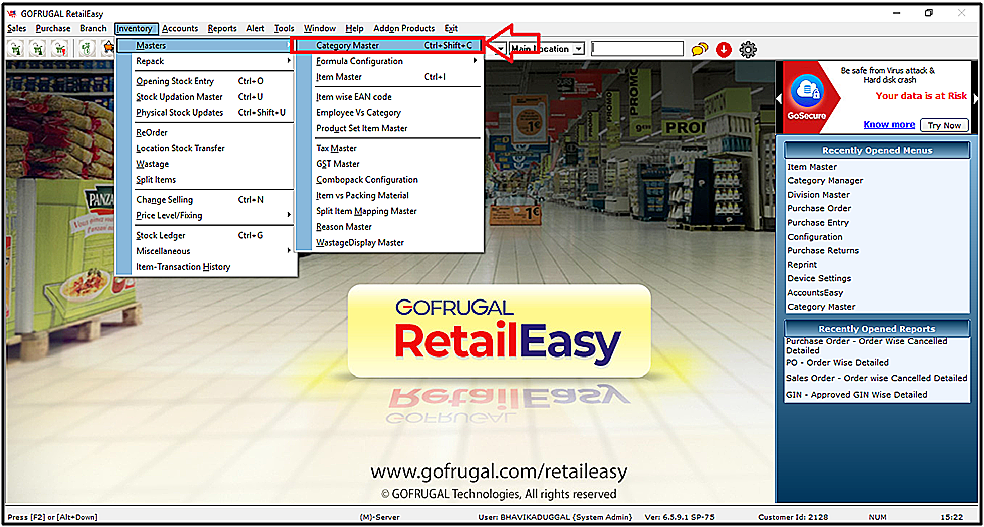Click the Try Now button
This screenshot has width=984, height=527.
[944, 125]
